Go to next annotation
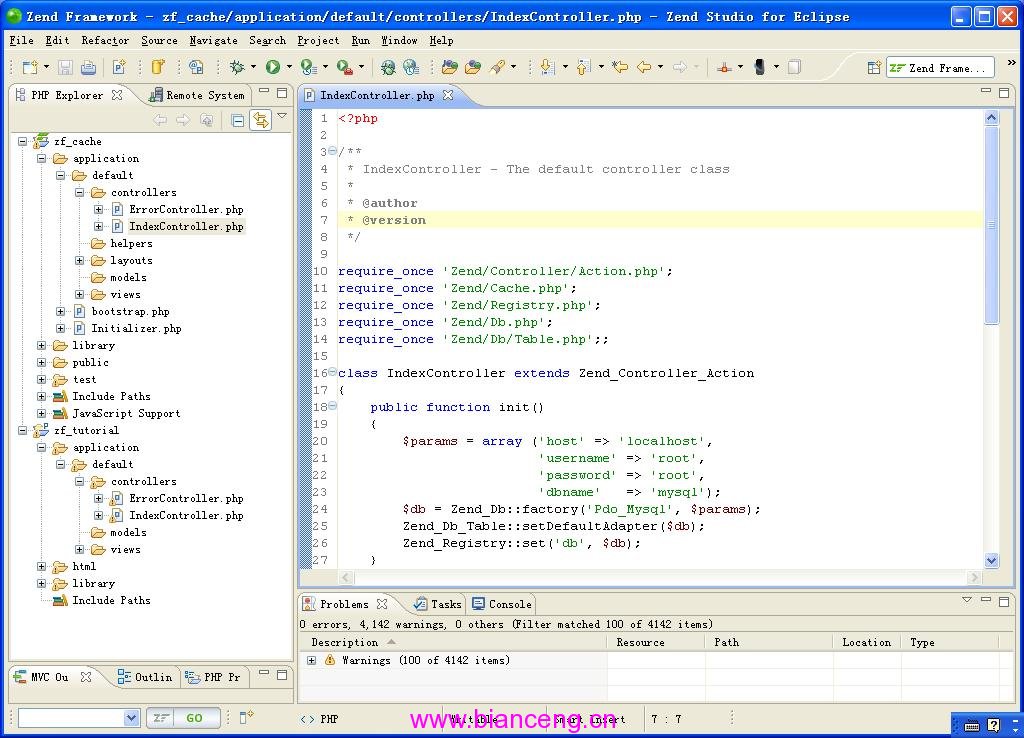This screenshot has height=738, width=1024. [548, 67]
